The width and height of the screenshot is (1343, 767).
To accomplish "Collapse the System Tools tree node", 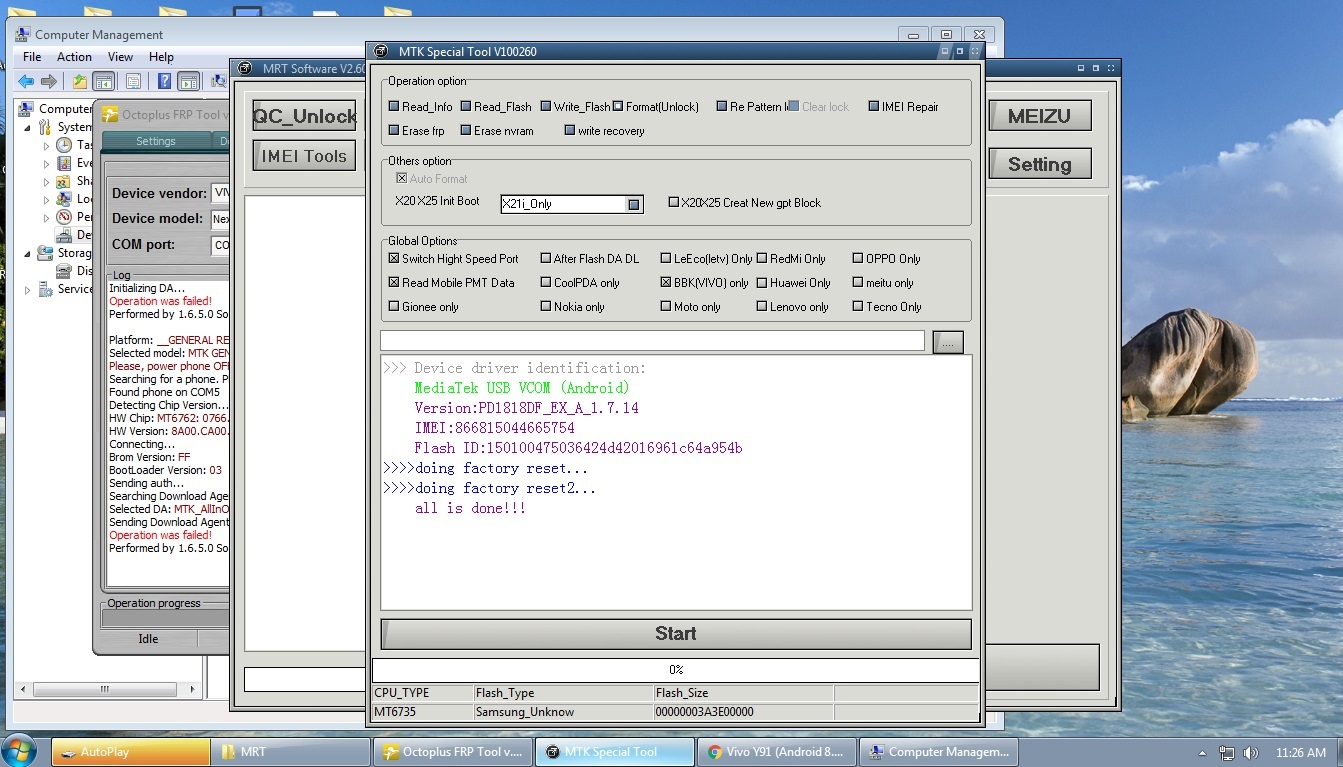I will pos(28,127).
